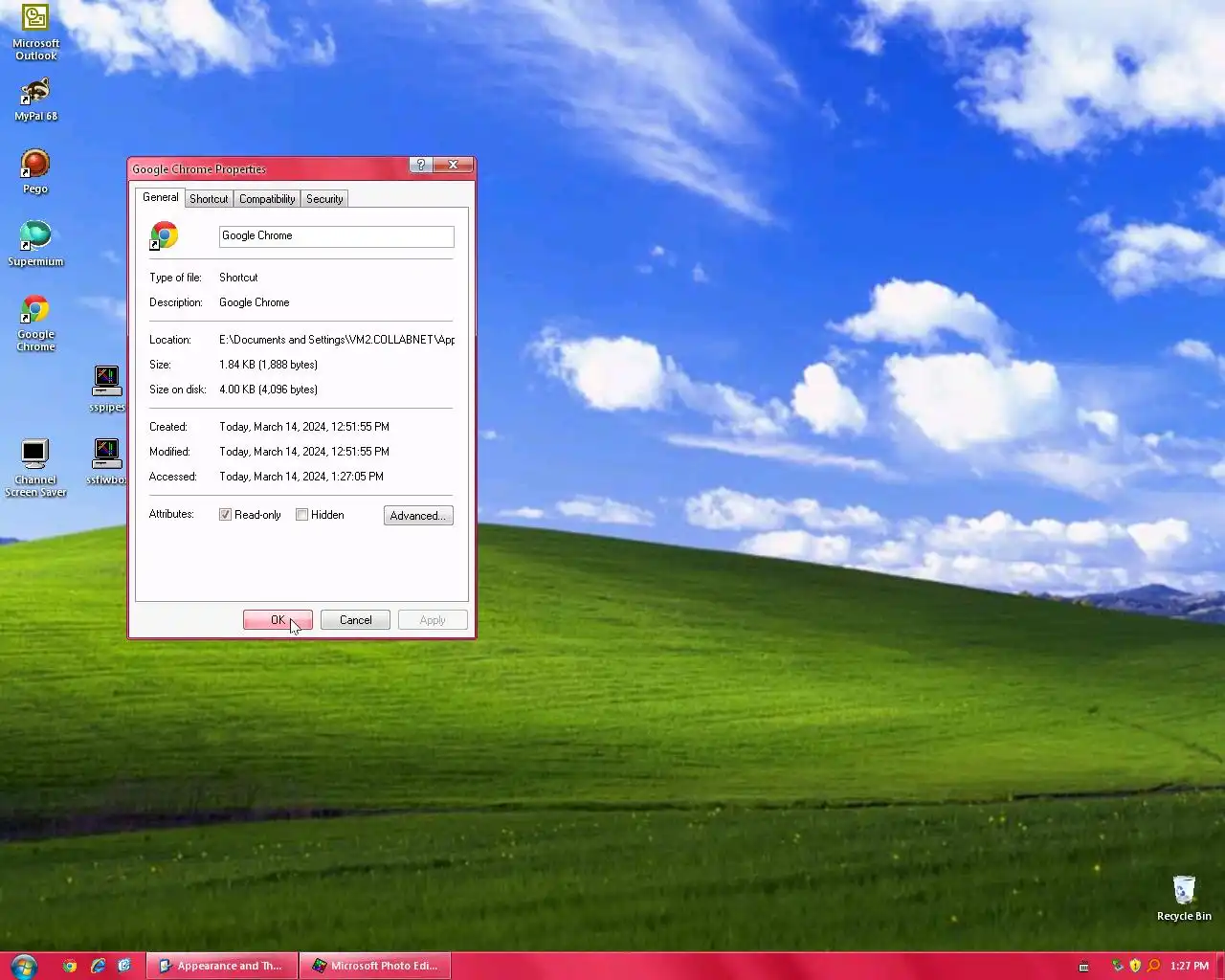Select the Recycle Bin icon

(x=1184, y=898)
